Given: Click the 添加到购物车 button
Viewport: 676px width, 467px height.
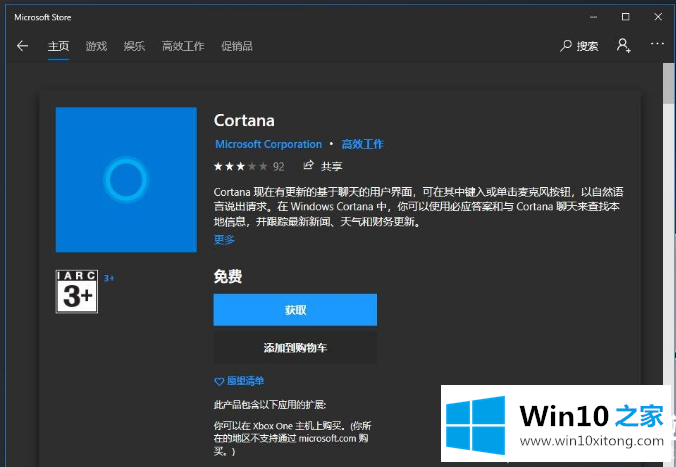Looking at the screenshot, I should tap(295, 348).
